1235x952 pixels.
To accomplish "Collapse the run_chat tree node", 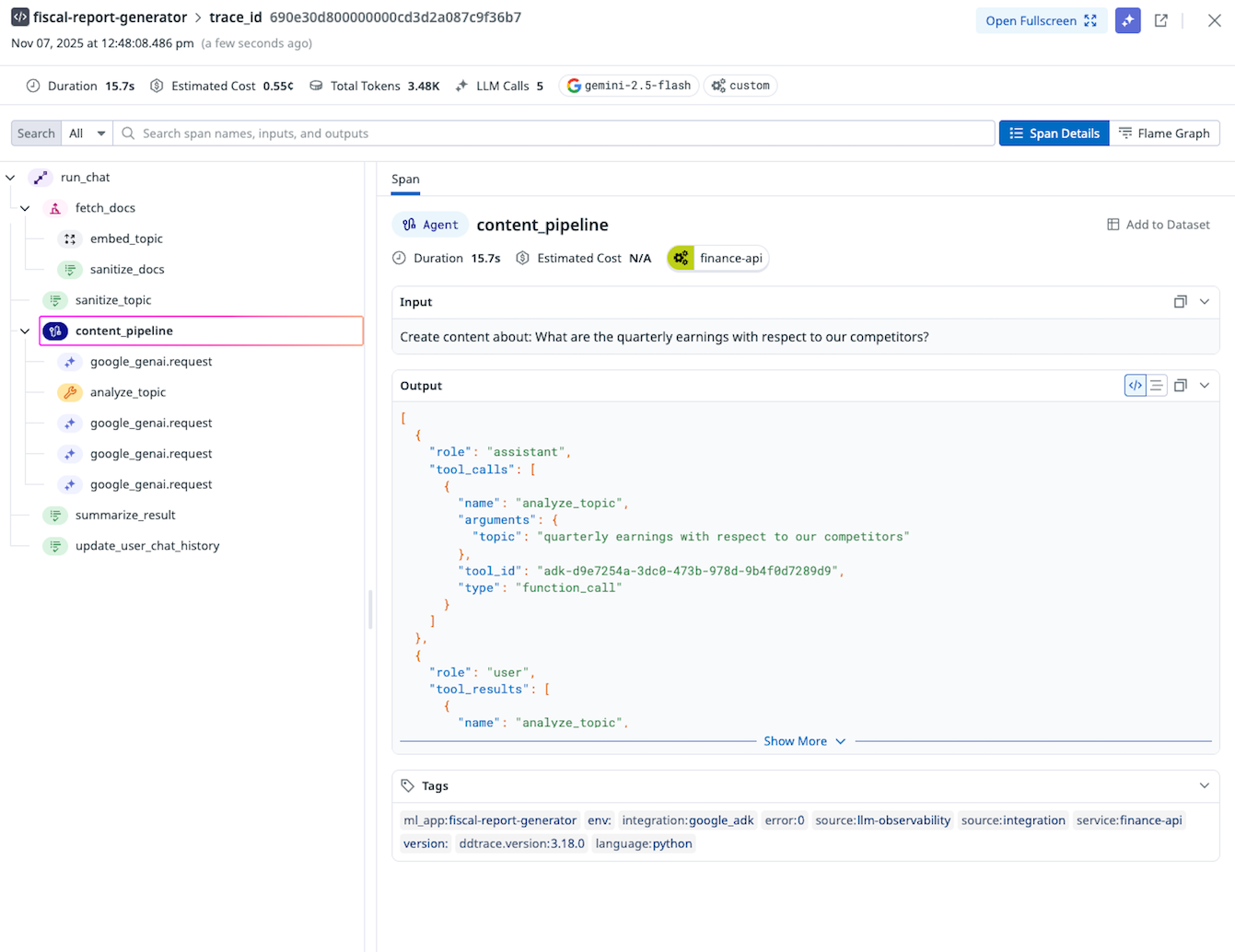I will [10, 177].
